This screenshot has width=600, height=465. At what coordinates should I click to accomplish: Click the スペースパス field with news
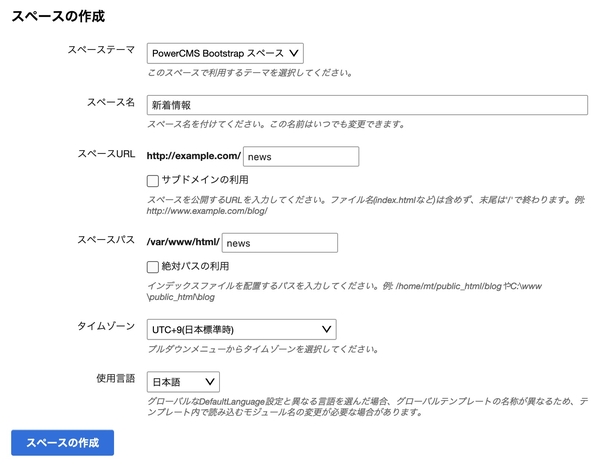[x=280, y=243]
